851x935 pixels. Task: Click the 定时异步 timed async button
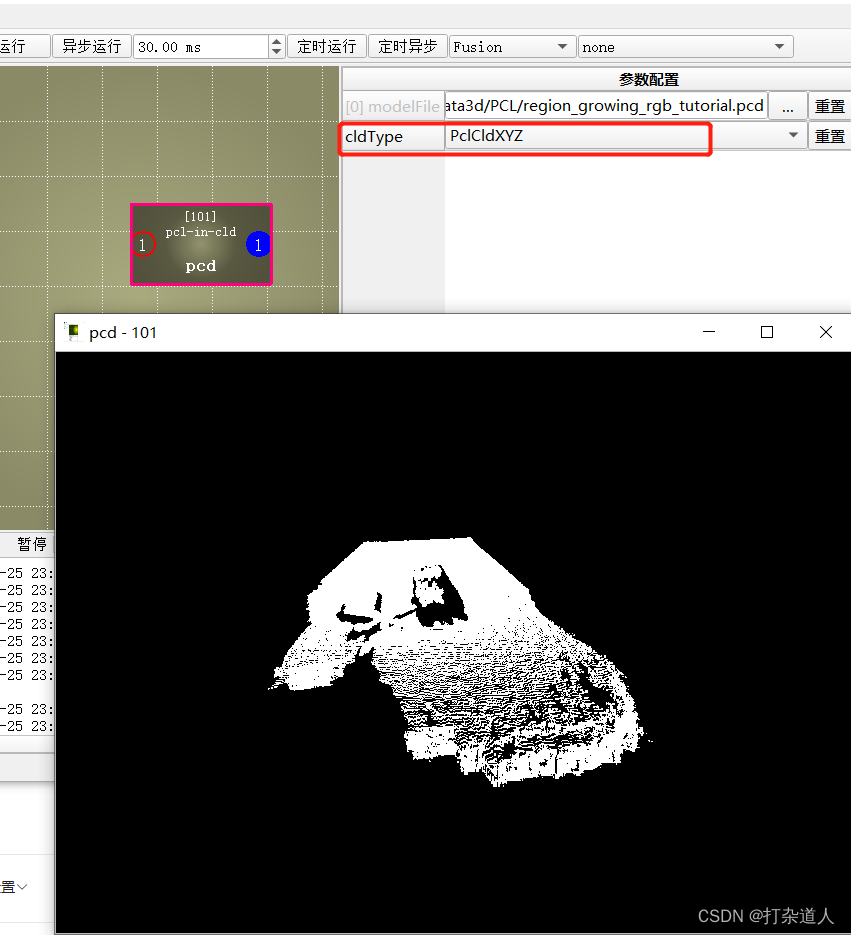(x=407, y=46)
